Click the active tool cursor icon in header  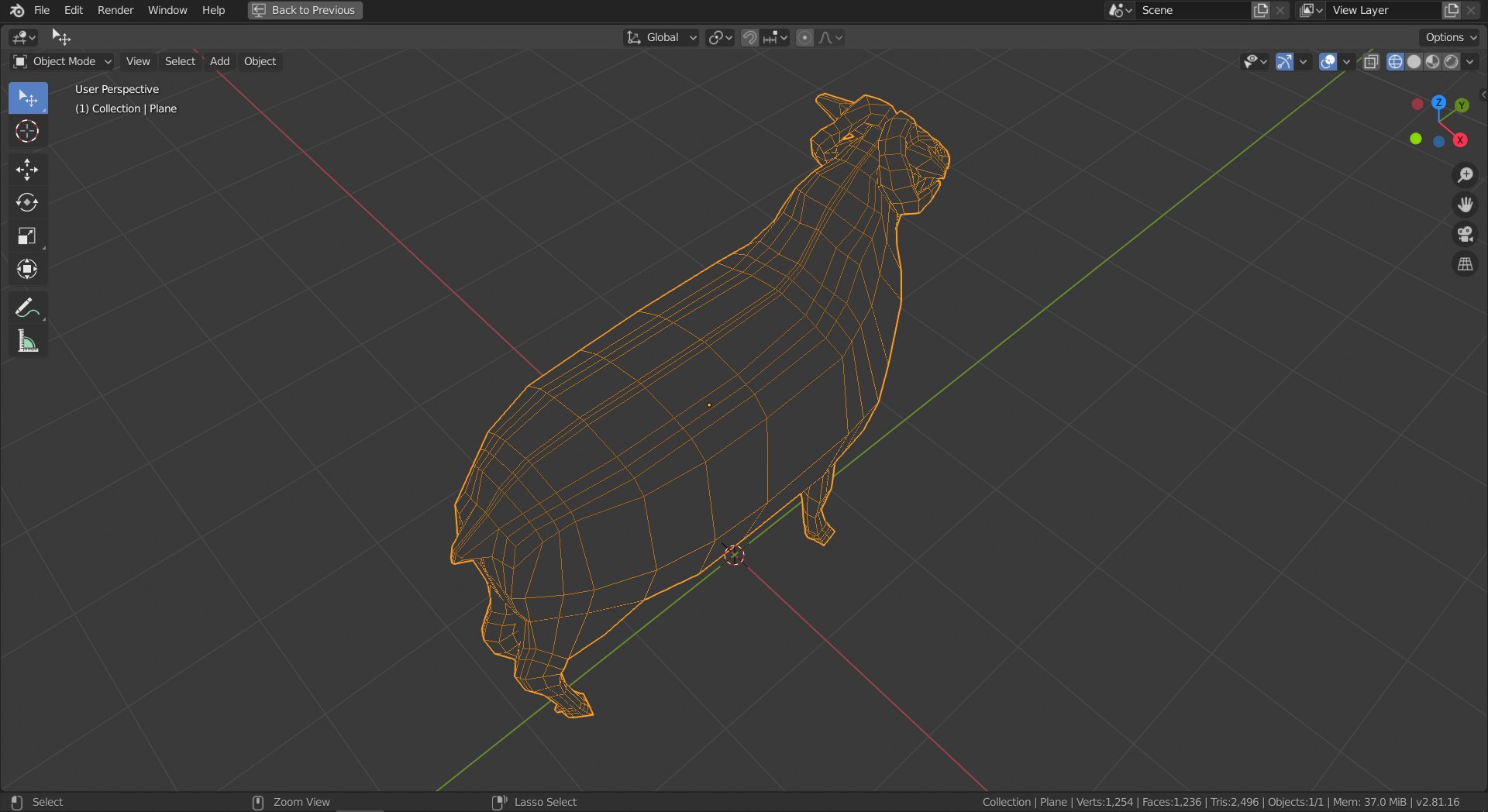pos(60,36)
